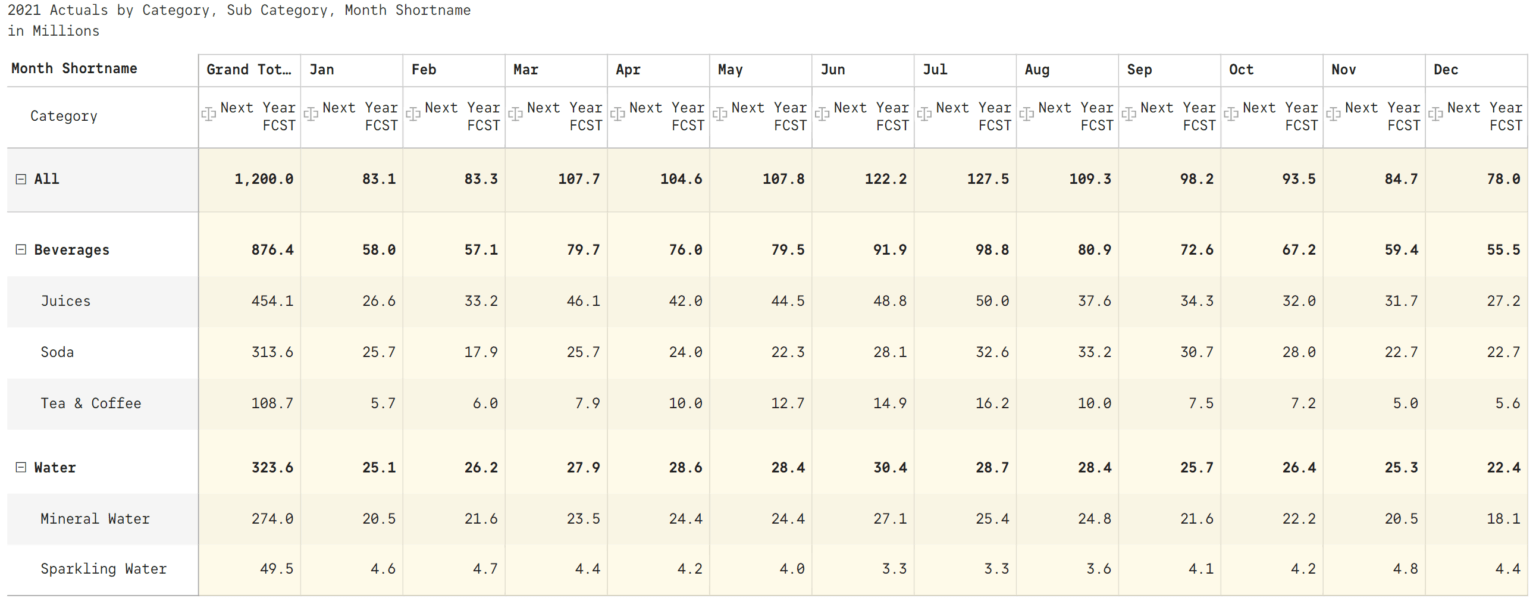Select the Feb column header
Image resolution: width=1536 pixels, height=601 pixels.
[424, 70]
